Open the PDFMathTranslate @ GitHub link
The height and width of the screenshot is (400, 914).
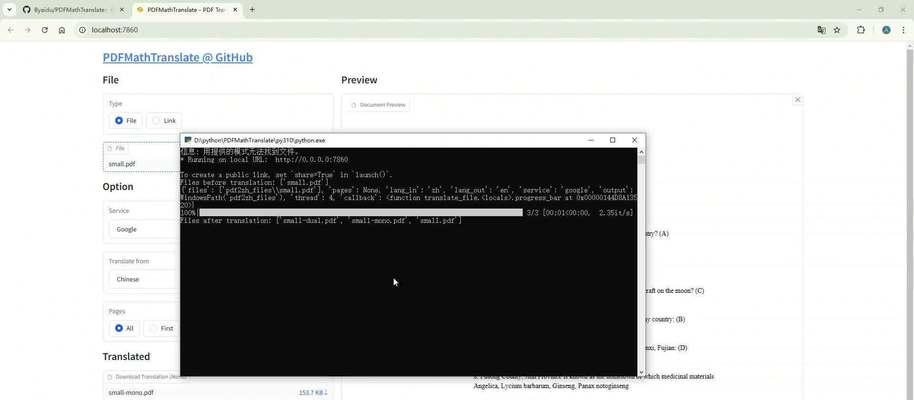click(x=178, y=57)
